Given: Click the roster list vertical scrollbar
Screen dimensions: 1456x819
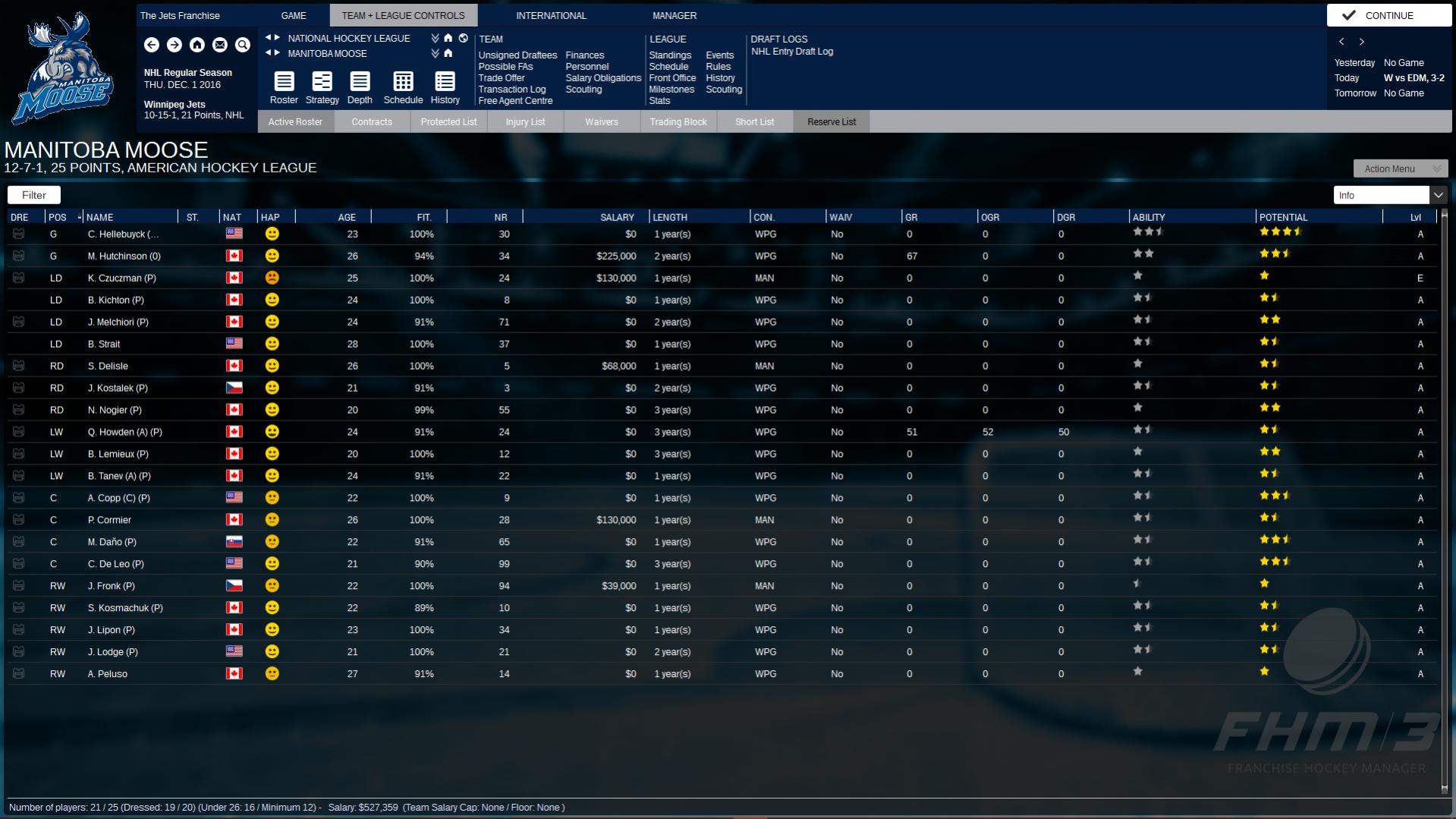Looking at the screenshot, I should pos(1443,501).
